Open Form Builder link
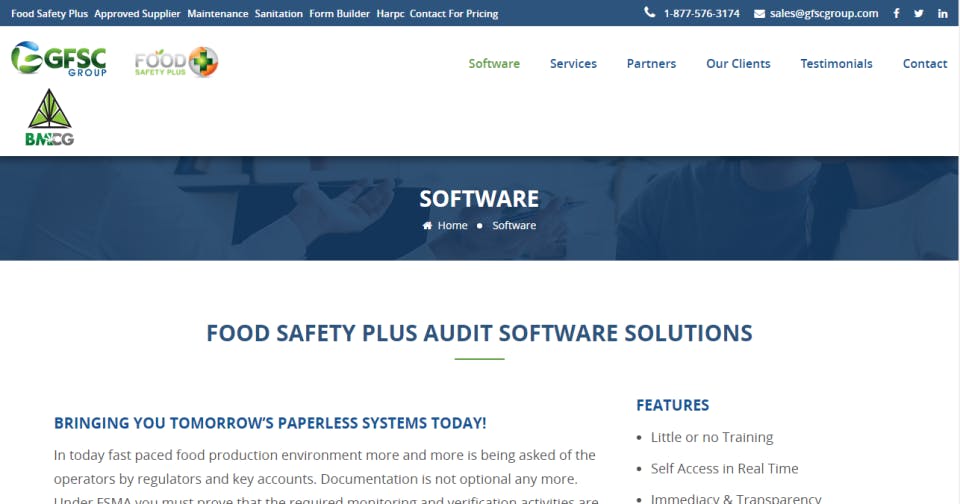 (x=339, y=13)
